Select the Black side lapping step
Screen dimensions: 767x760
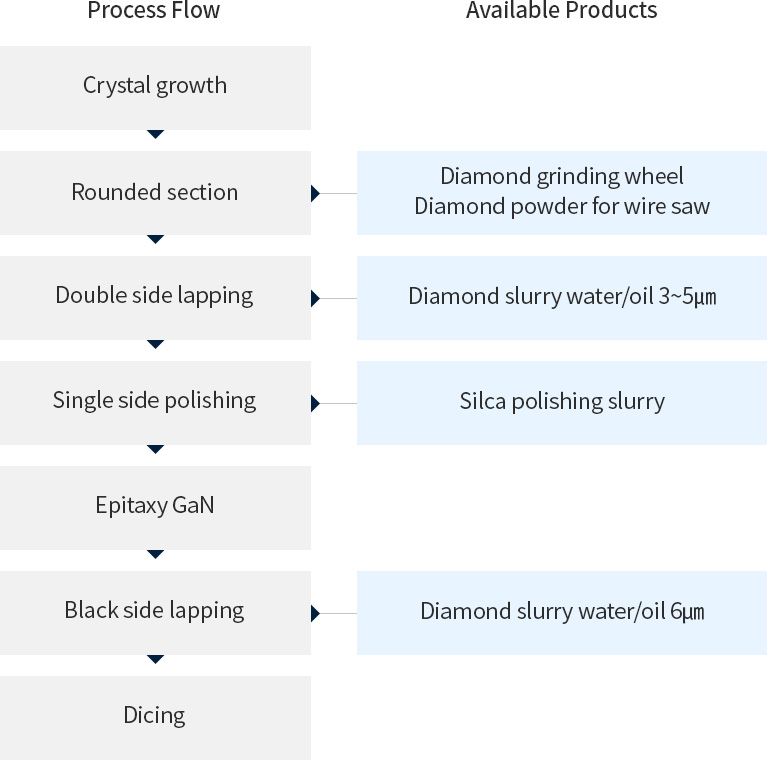pyautogui.click(x=155, y=613)
